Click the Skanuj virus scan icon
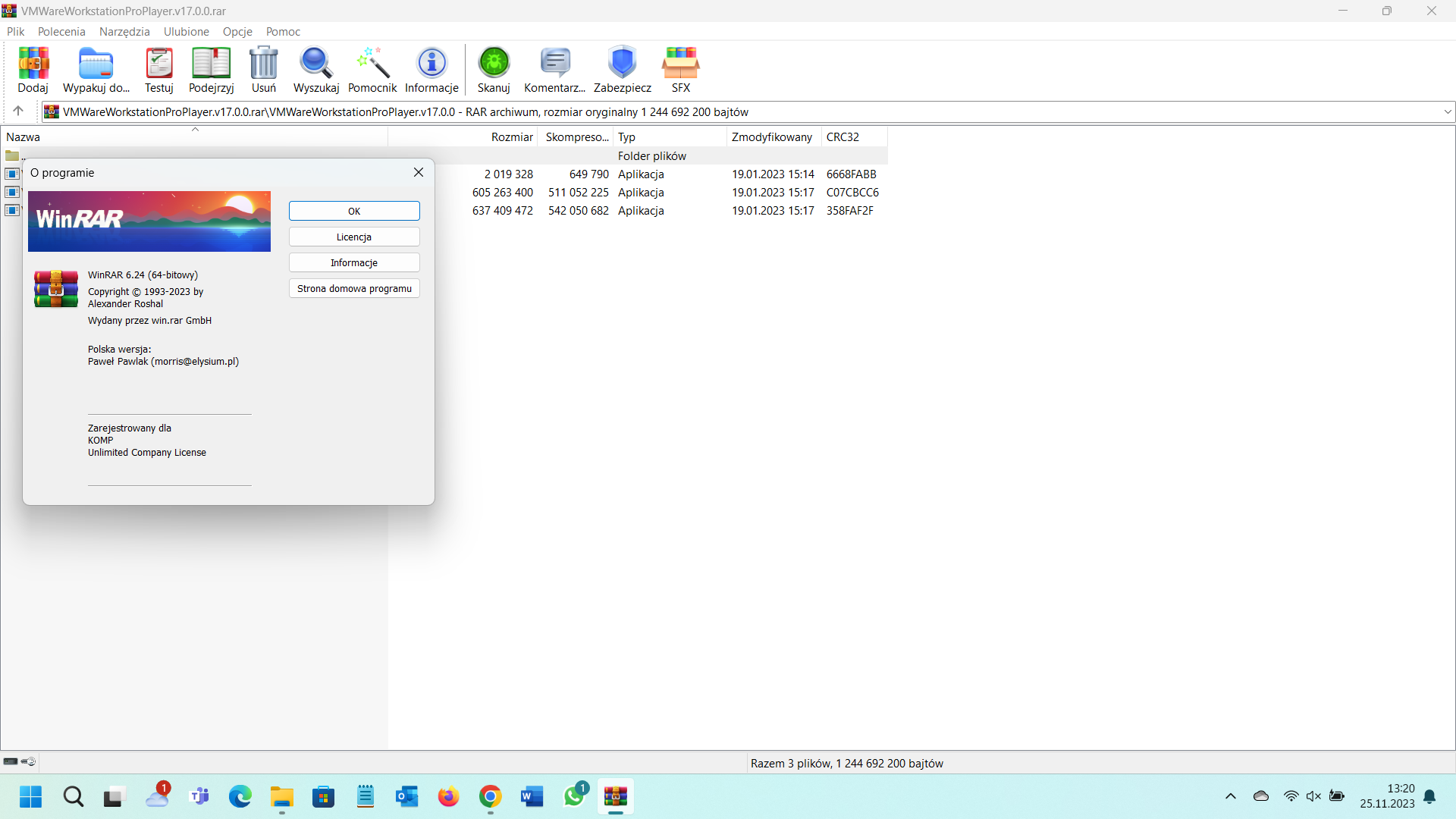This screenshot has height=819, width=1456. 494,70
